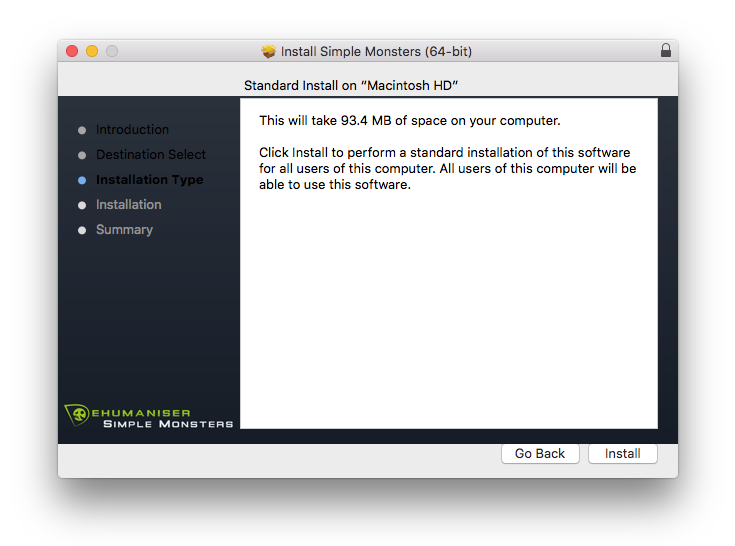Click the blue bullet beside Installation Type
Viewport: 735px width, 546px height.
(x=82, y=180)
